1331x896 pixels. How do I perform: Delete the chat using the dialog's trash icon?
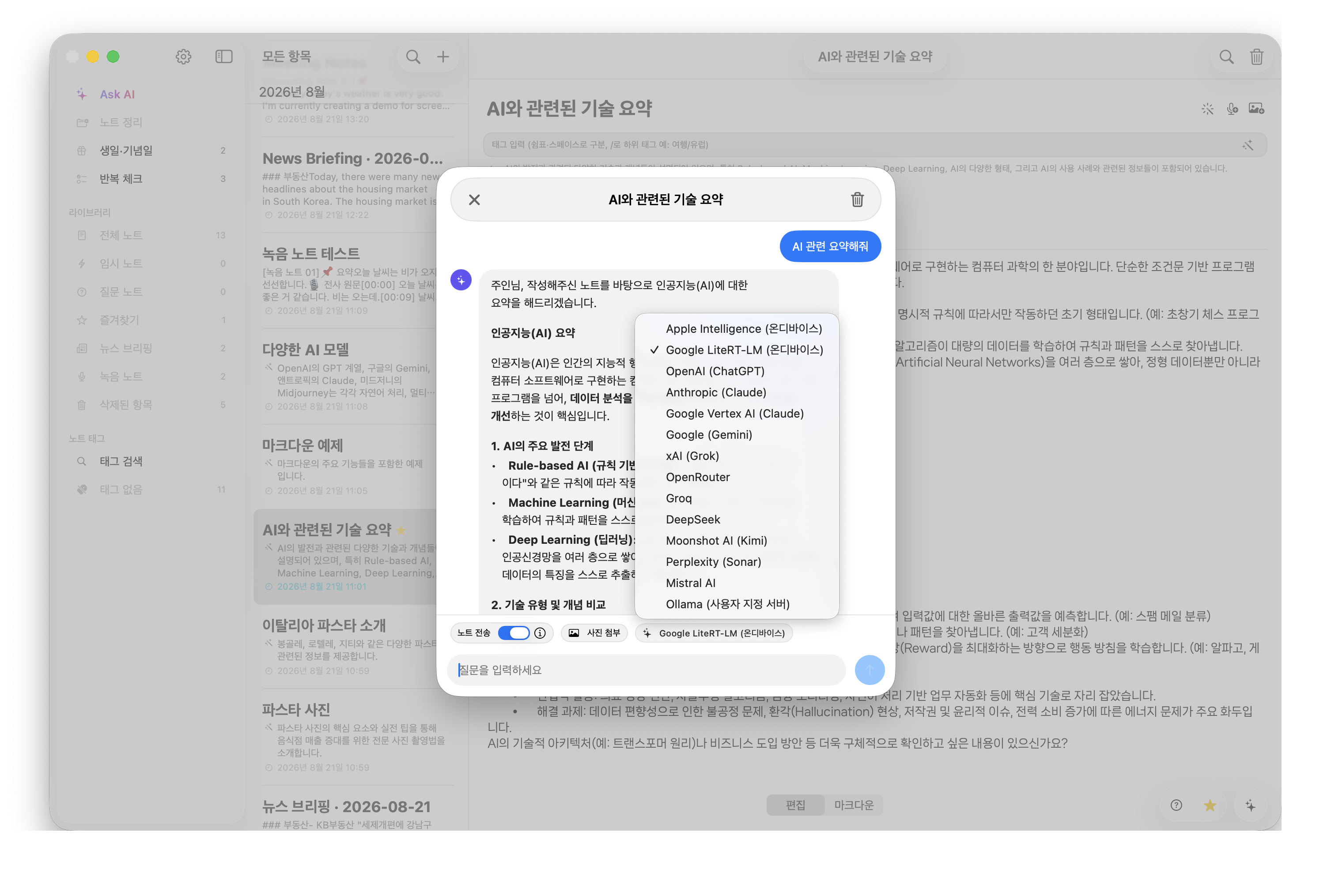tap(857, 200)
